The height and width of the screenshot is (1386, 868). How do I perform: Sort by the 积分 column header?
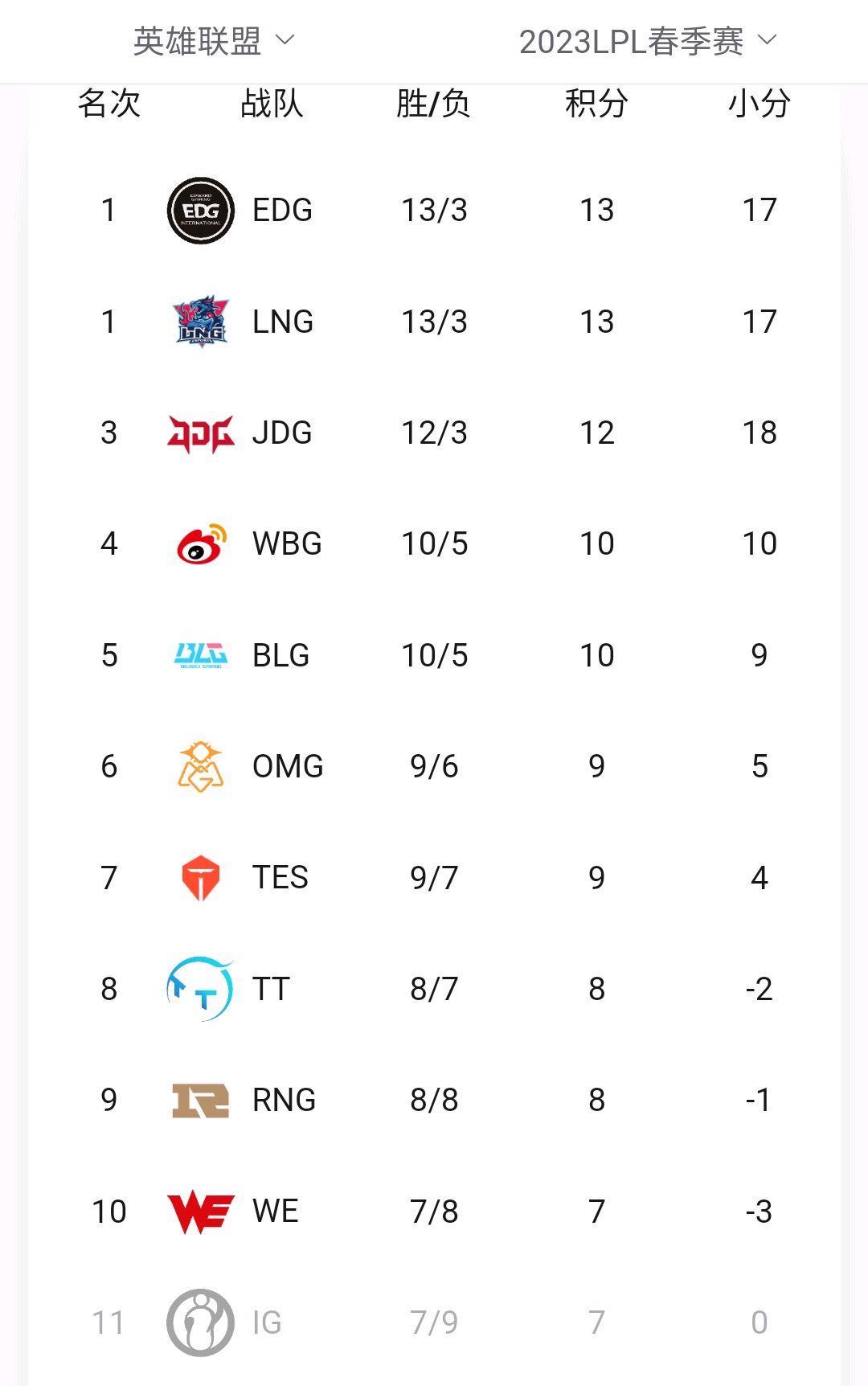pyautogui.click(x=596, y=104)
